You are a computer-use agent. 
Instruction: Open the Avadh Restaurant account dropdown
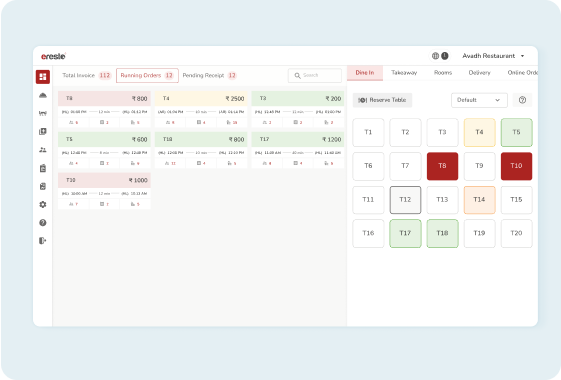[493, 56]
